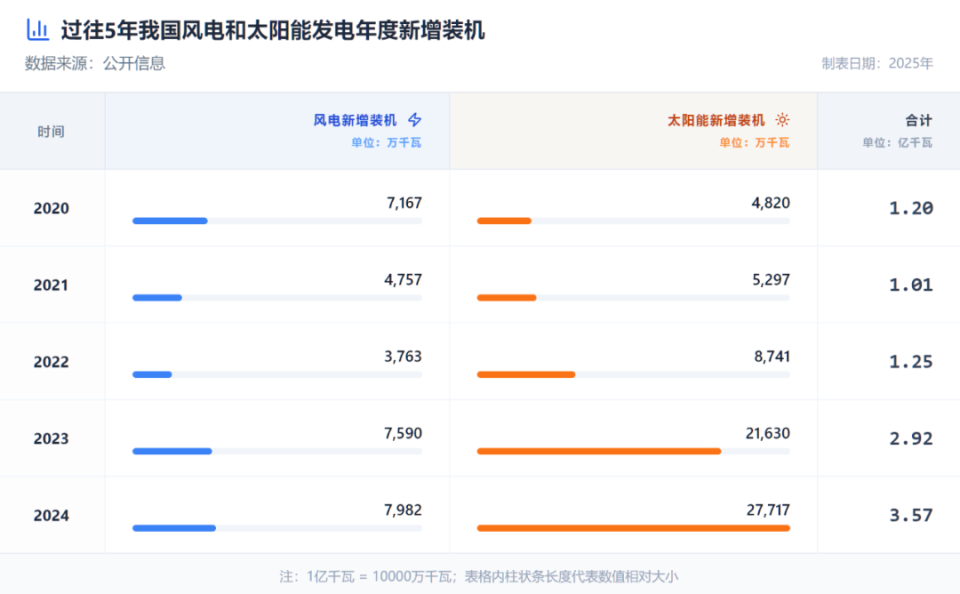Viewport: 960px width, 594px height.
Task: Click the 时间 column header
Action: [x=52, y=131]
